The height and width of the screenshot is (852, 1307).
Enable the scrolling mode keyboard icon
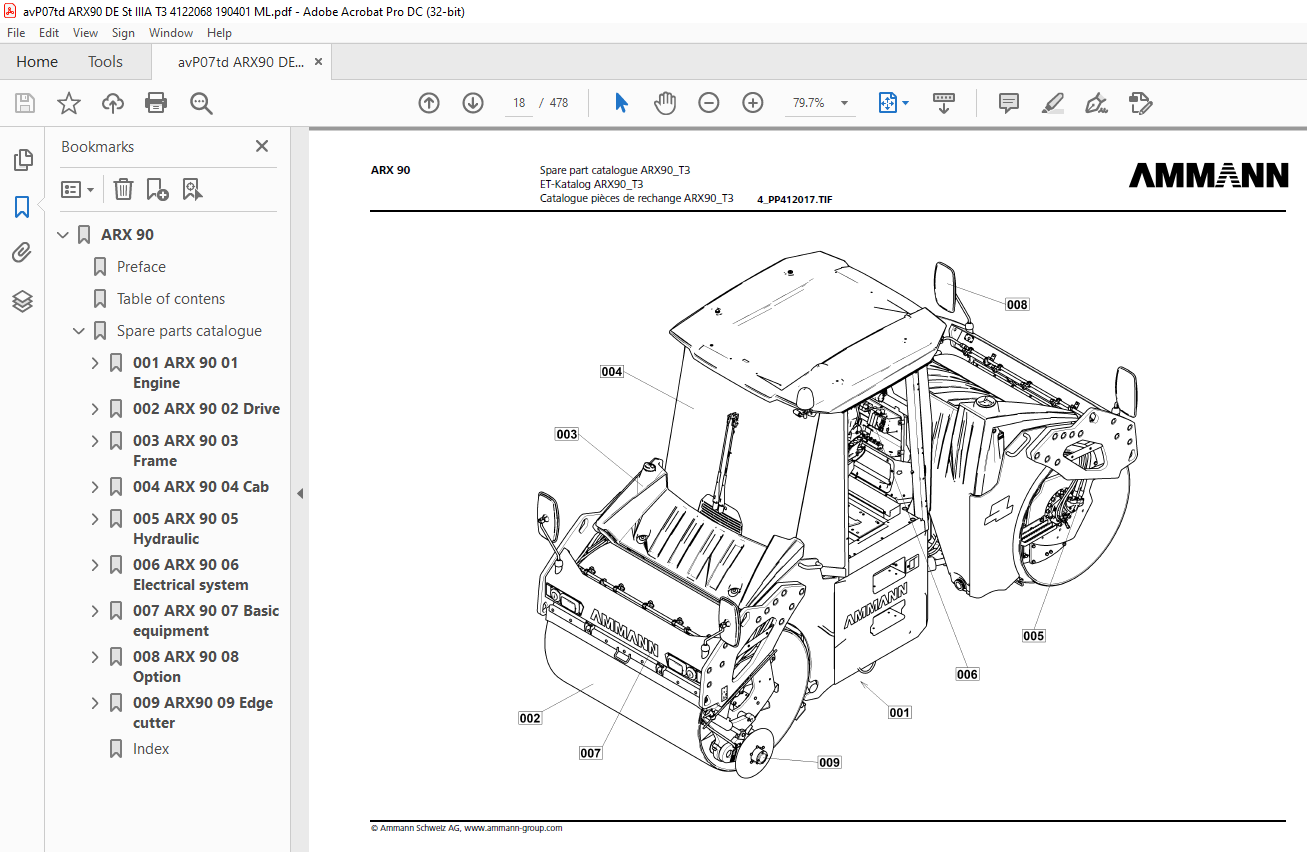944,103
